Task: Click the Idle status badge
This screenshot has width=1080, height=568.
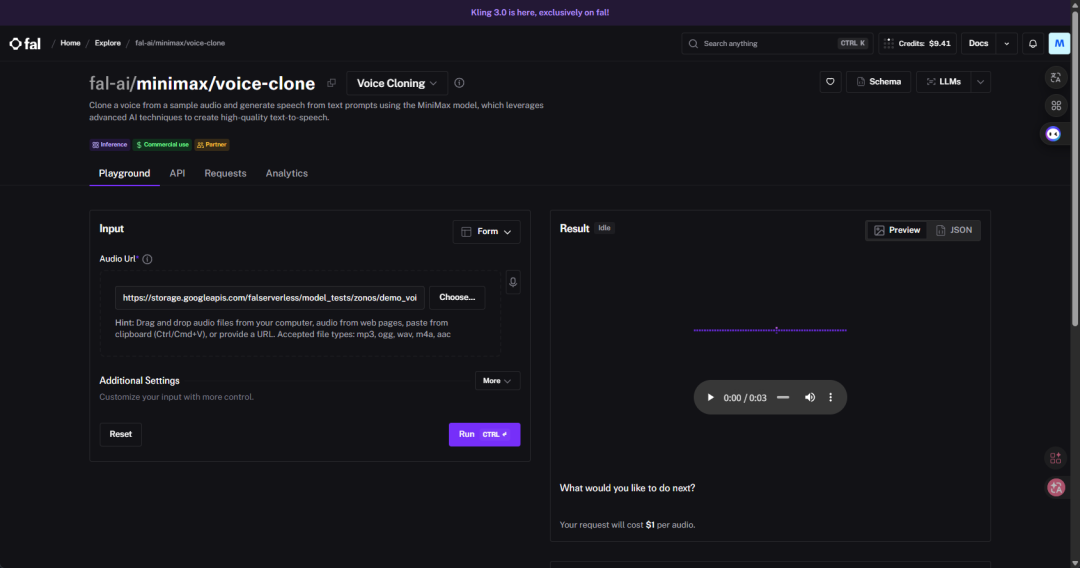Action: pos(604,228)
